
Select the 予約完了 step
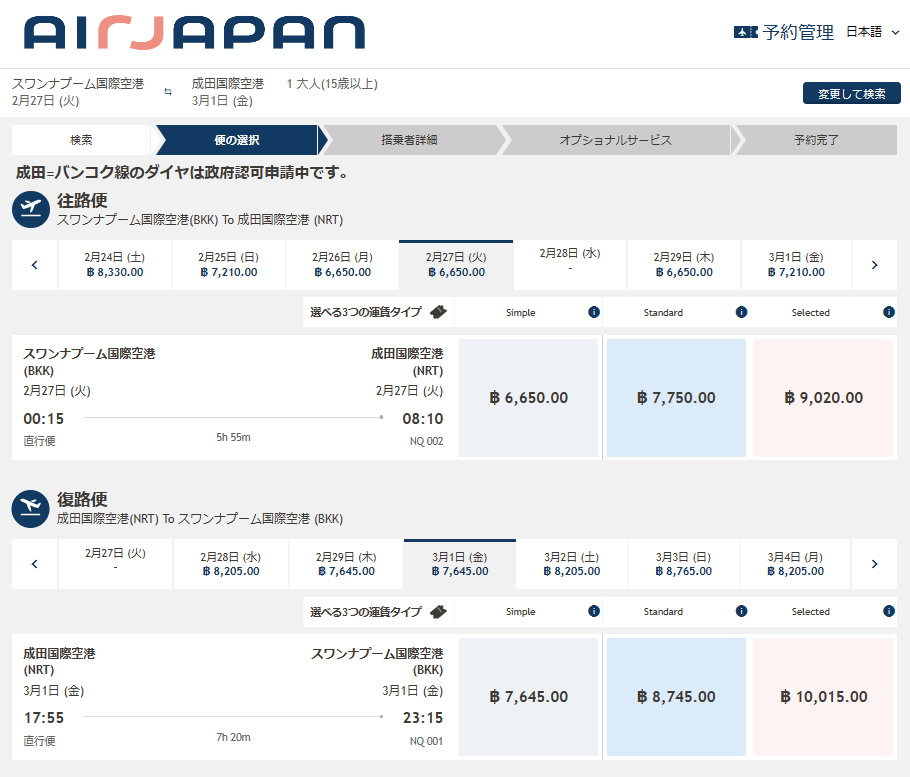tap(816, 140)
